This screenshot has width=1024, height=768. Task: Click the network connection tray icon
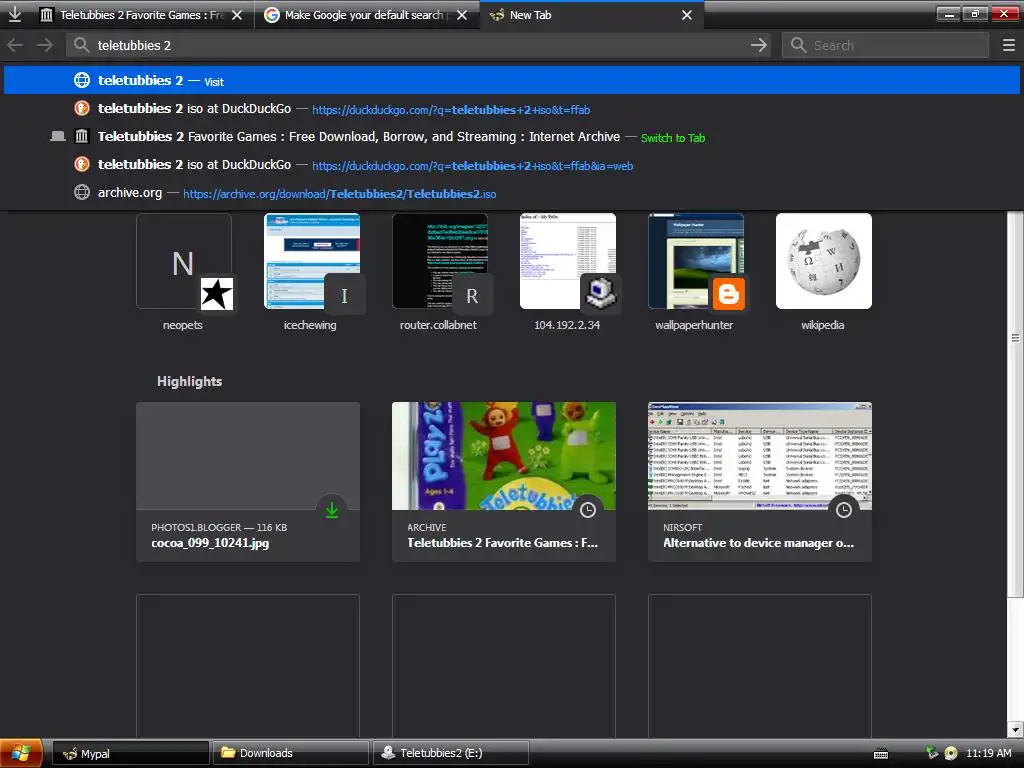click(932, 753)
